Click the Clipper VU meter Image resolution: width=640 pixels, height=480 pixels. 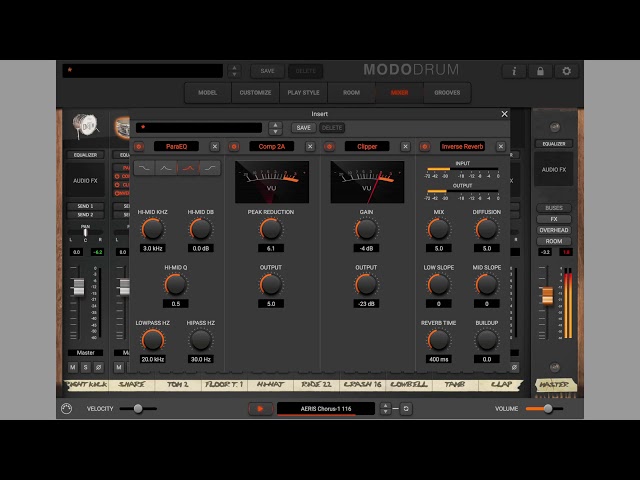pos(367,182)
